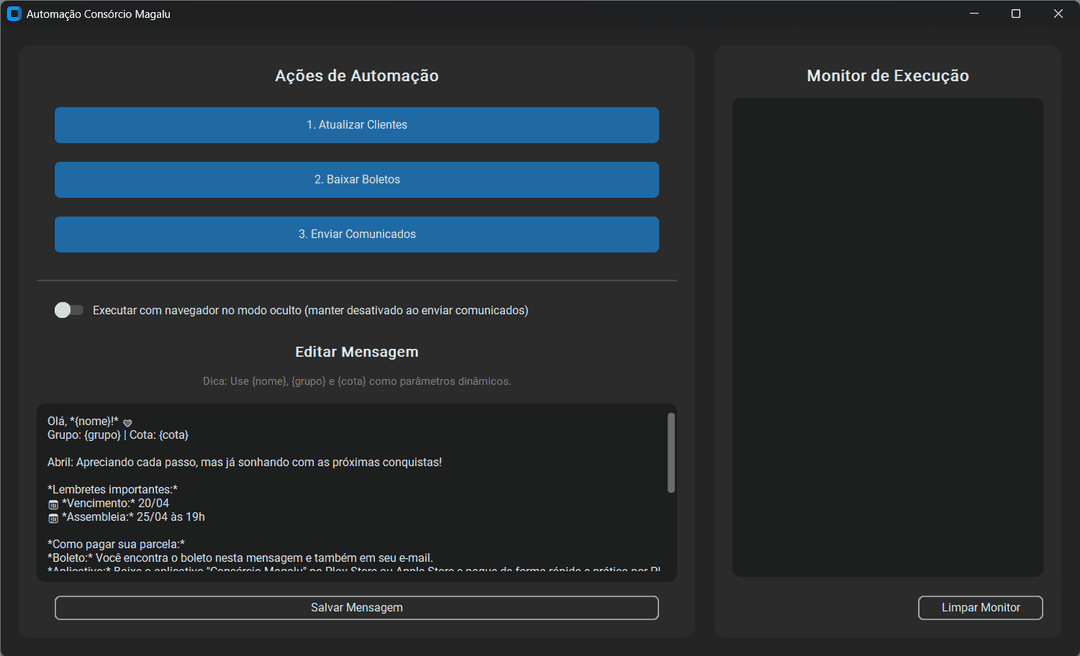Viewport: 1080px width, 656px height.
Task: Click the line starting 'Abril: Apreciando cada passo'
Action: 245,462
